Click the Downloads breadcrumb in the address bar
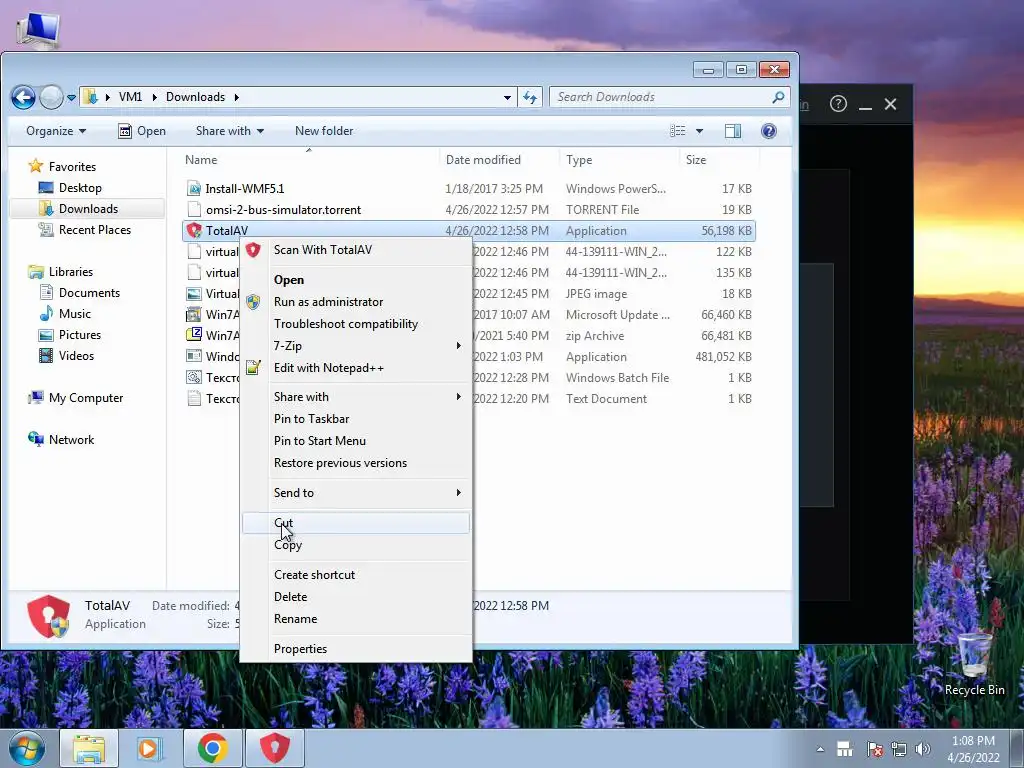This screenshot has width=1024, height=768. pos(195,97)
